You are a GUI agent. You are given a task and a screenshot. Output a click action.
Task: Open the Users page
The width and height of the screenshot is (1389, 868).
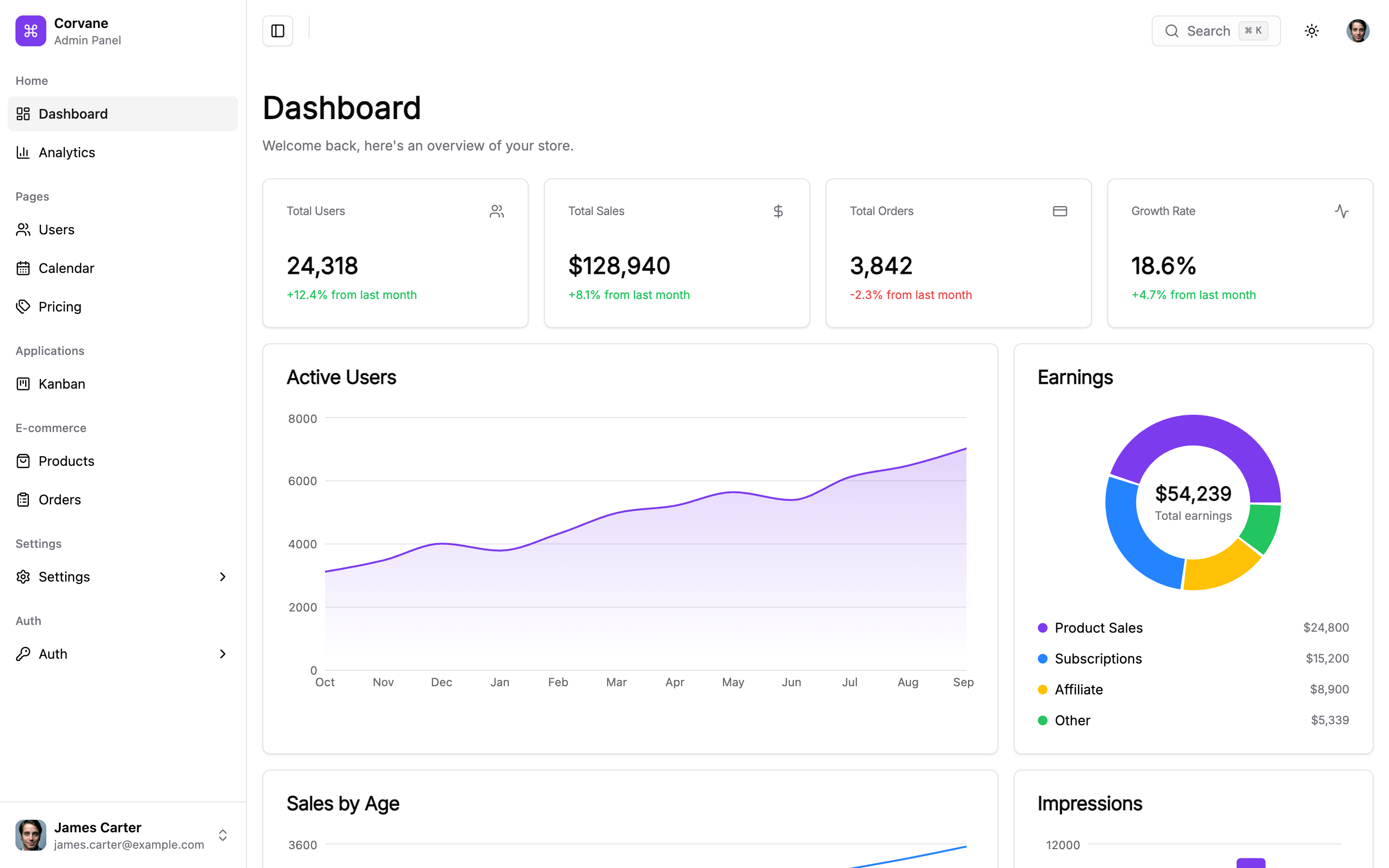pos(123,230)
